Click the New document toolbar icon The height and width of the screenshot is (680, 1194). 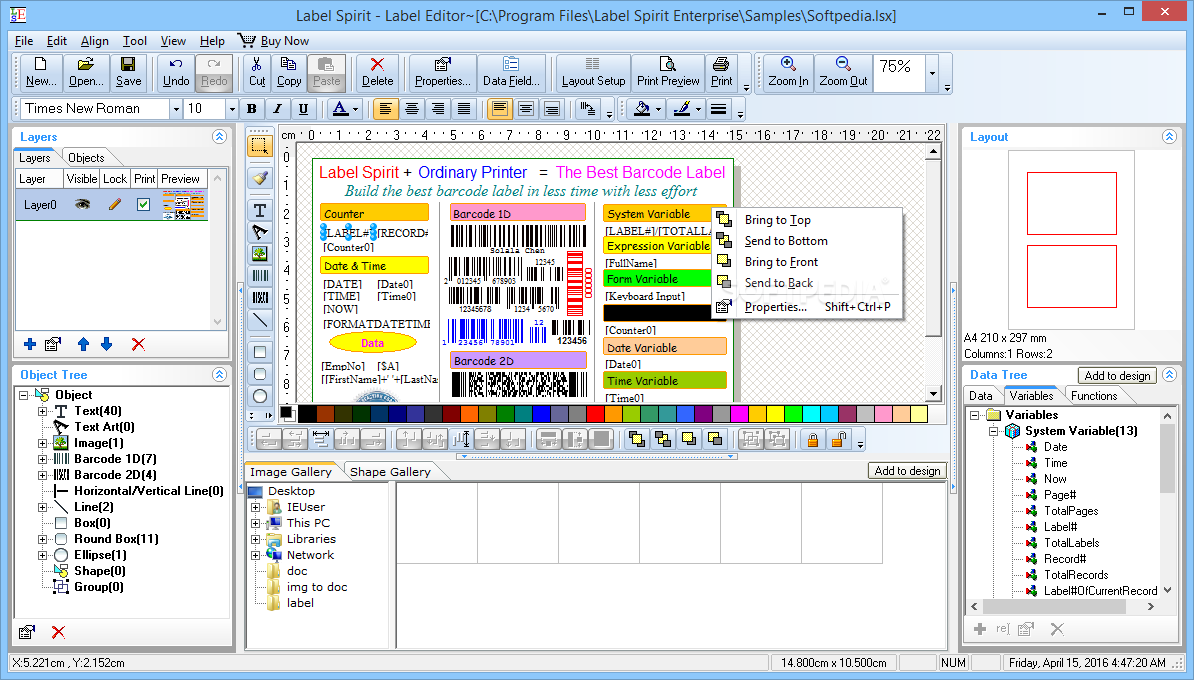(x=40, y=72)
